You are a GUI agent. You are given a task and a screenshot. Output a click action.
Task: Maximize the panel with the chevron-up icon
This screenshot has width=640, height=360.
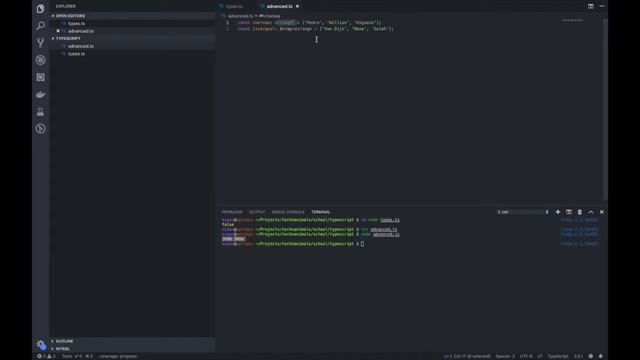(591, 212)
